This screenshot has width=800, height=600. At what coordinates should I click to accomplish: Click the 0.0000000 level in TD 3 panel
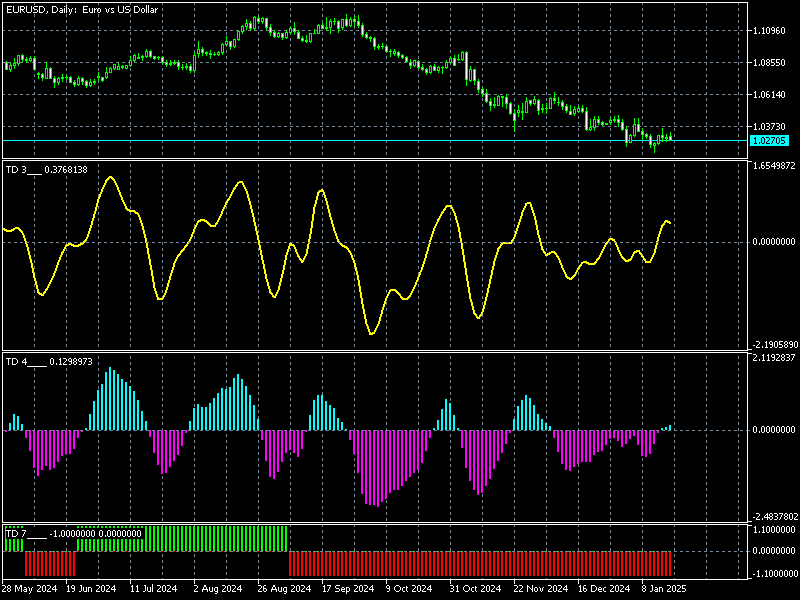[773, 242]
